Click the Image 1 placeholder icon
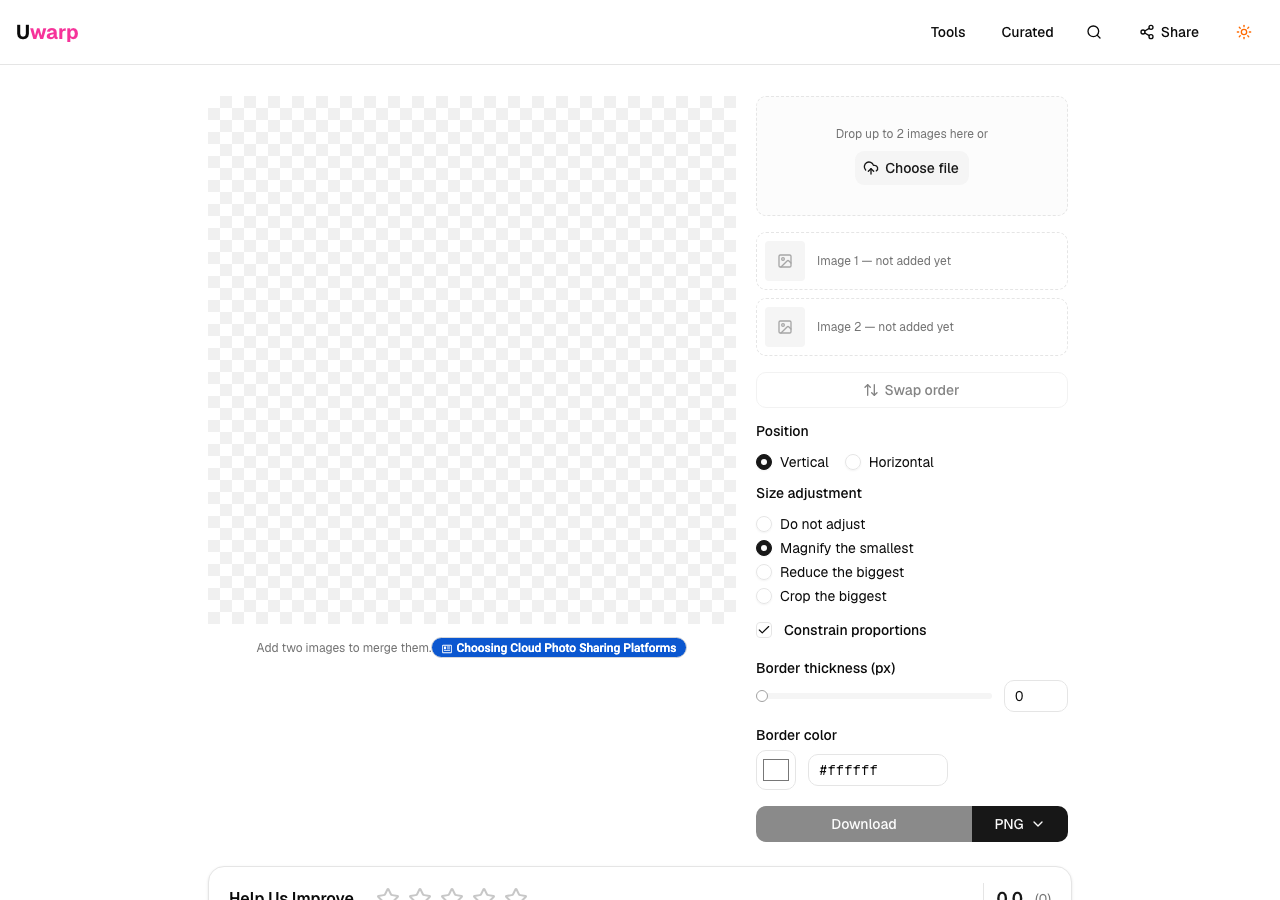This screenshot has width=1280, height=900. tap(785, 261)
